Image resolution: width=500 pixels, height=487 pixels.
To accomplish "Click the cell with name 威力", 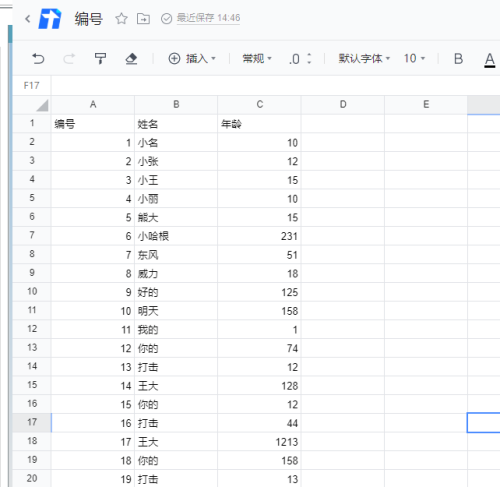I will 176,273.
